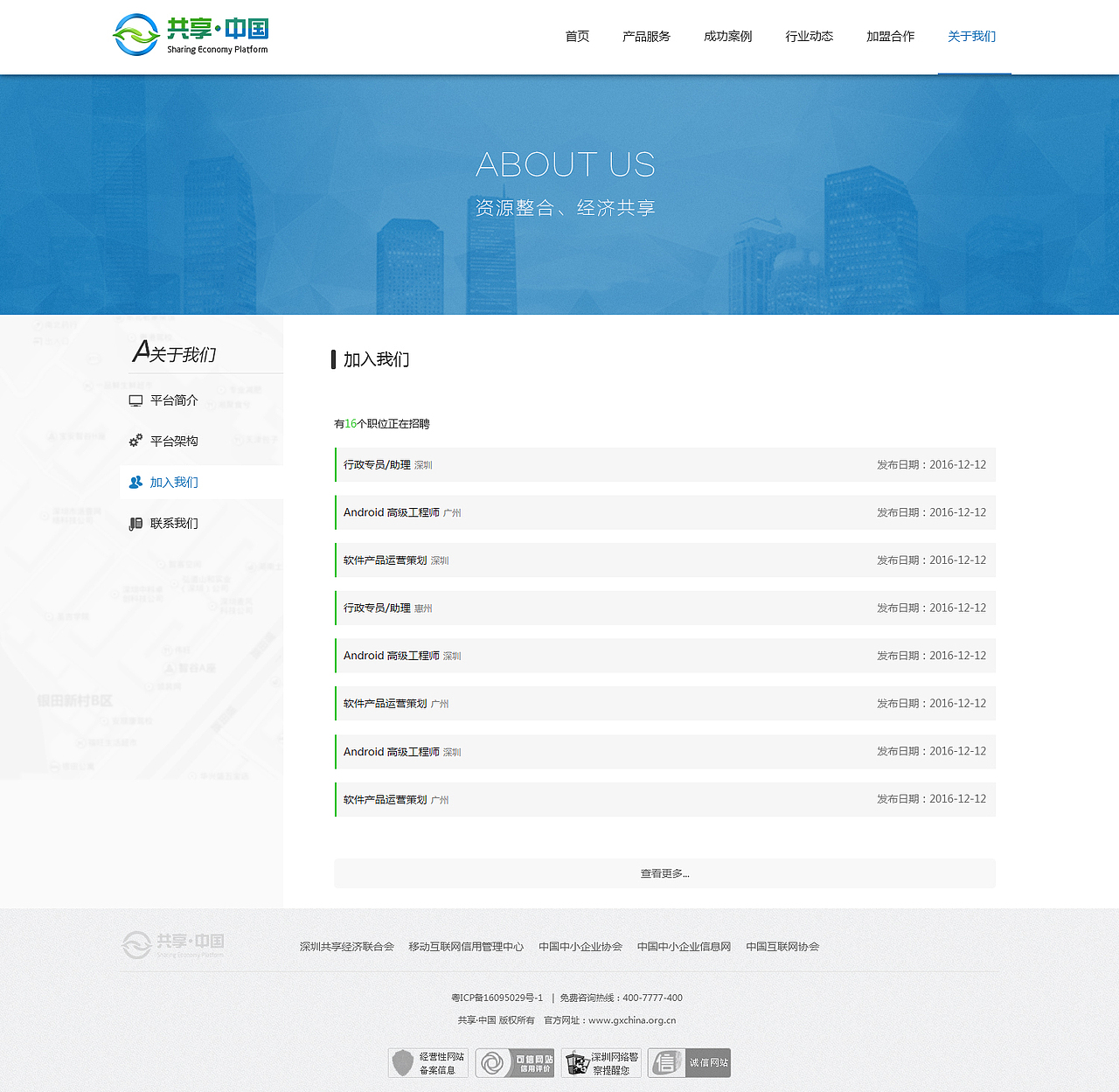This screenshot has width=1119, height=1092.
Task: Open the 移动互联网信用管理中心 footer link
Action: point(467,946)
